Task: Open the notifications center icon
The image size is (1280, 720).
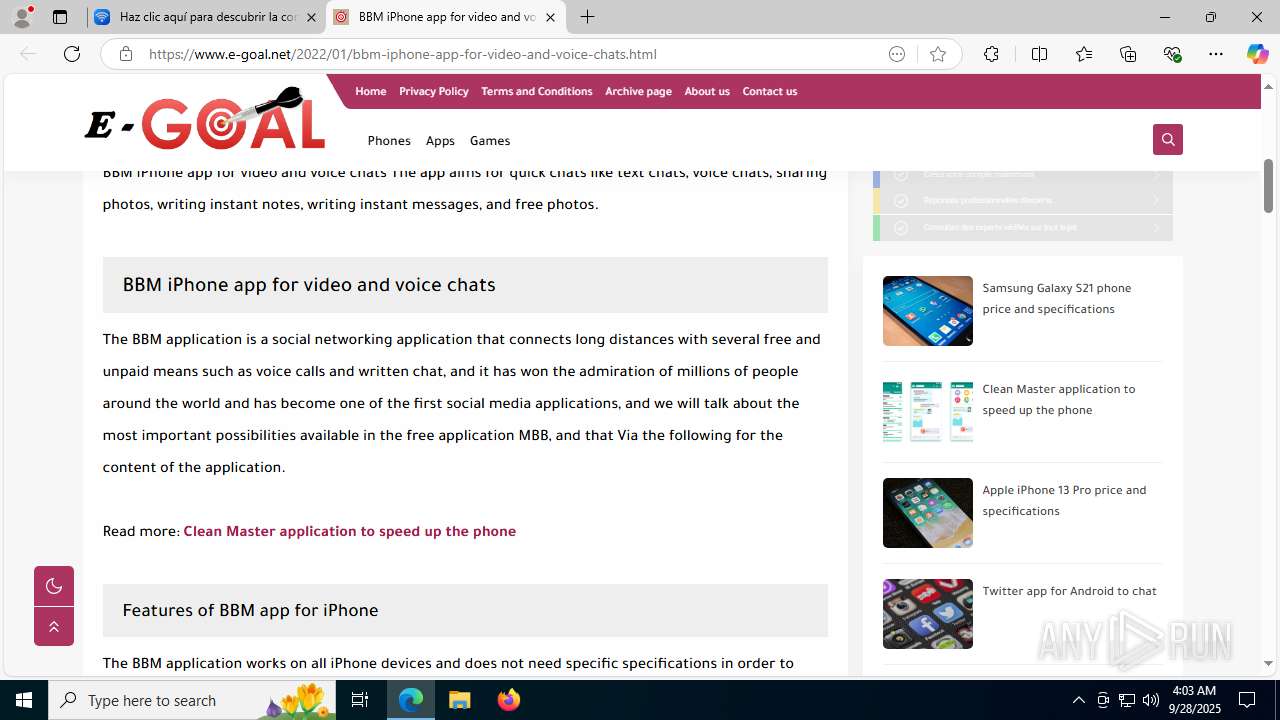Action: point(1247,700)
